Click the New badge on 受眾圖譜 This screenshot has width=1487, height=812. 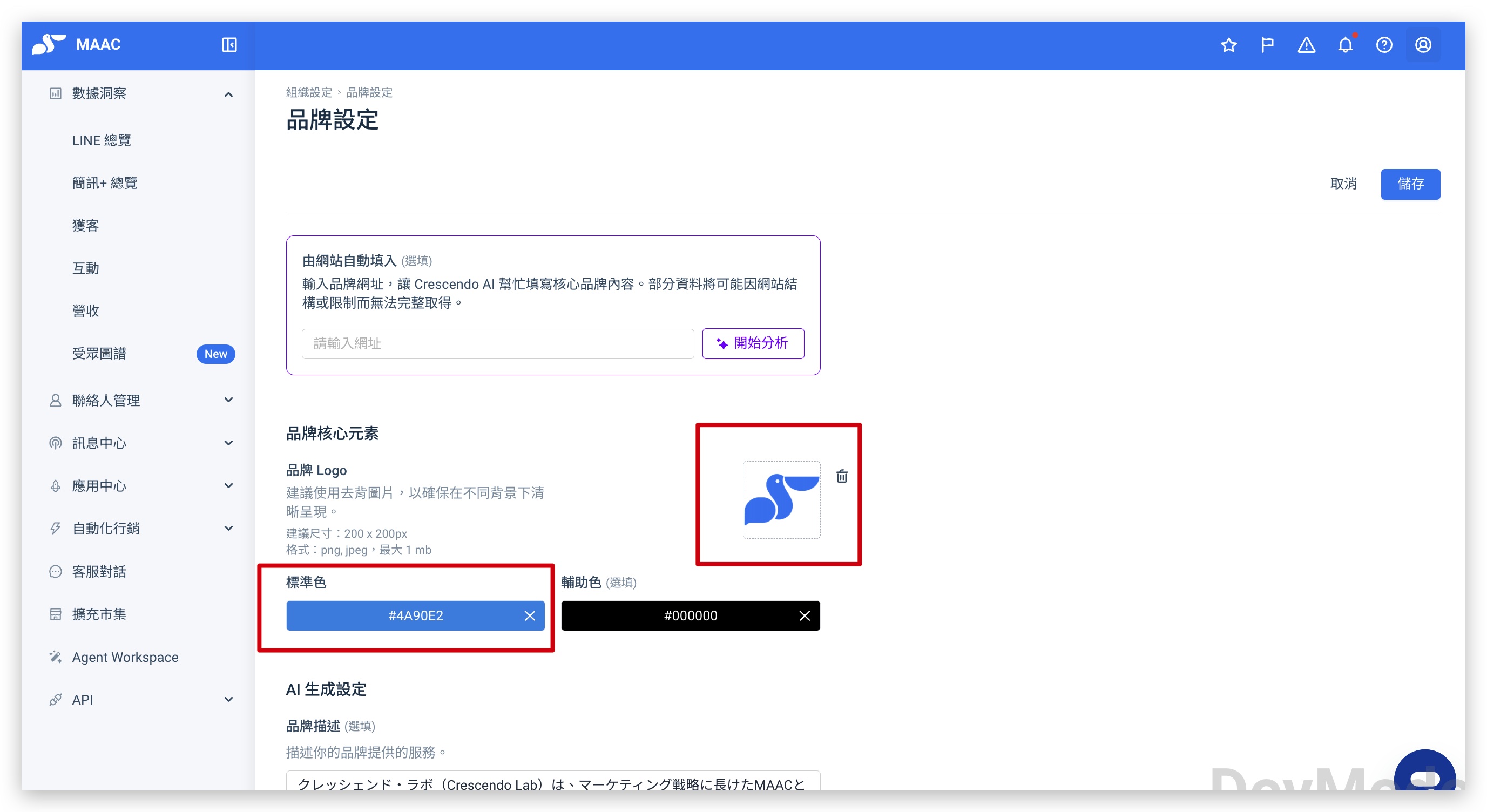(x=215, y=354)
